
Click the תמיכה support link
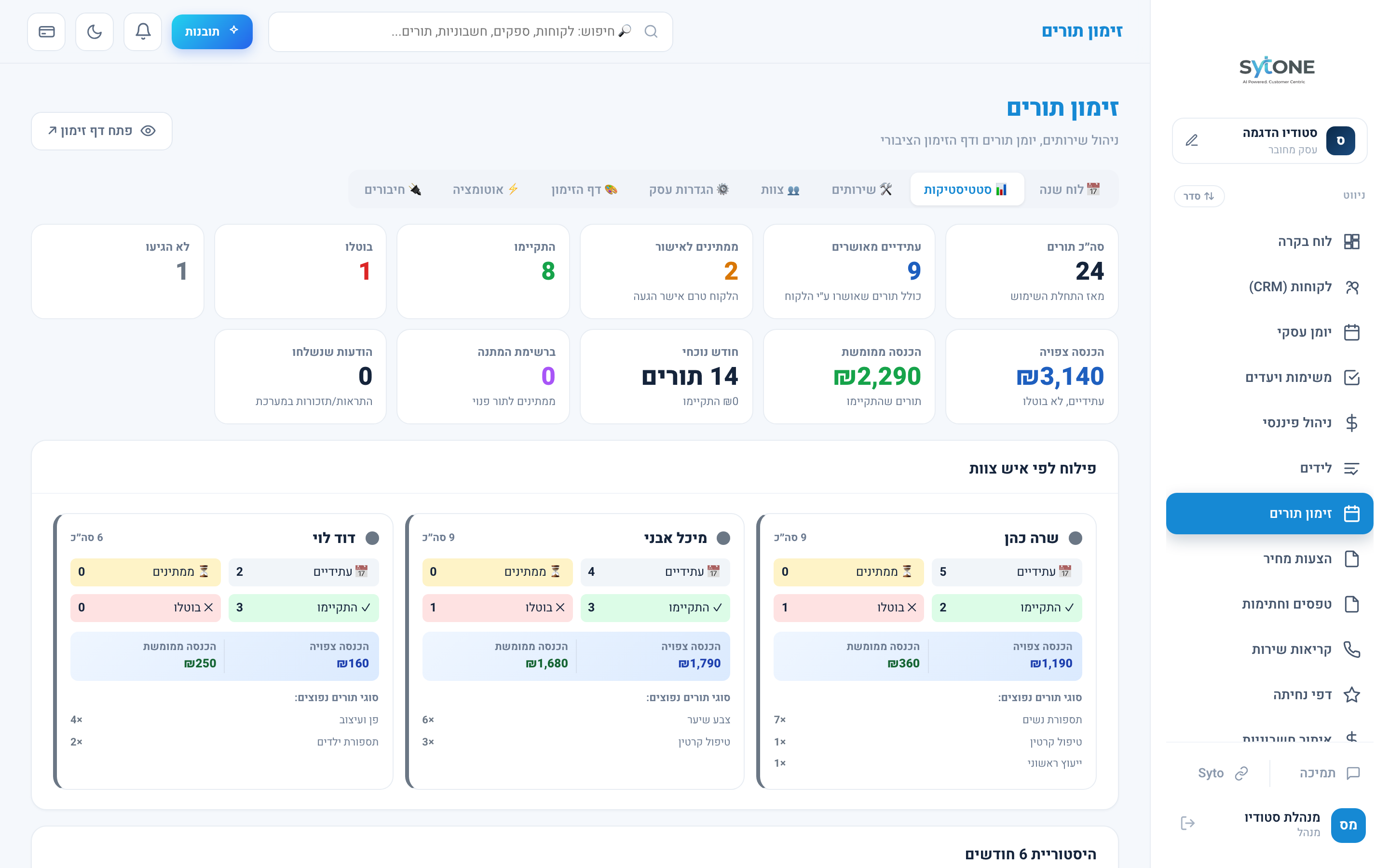pyautogui.click(x=1329, y=773)
